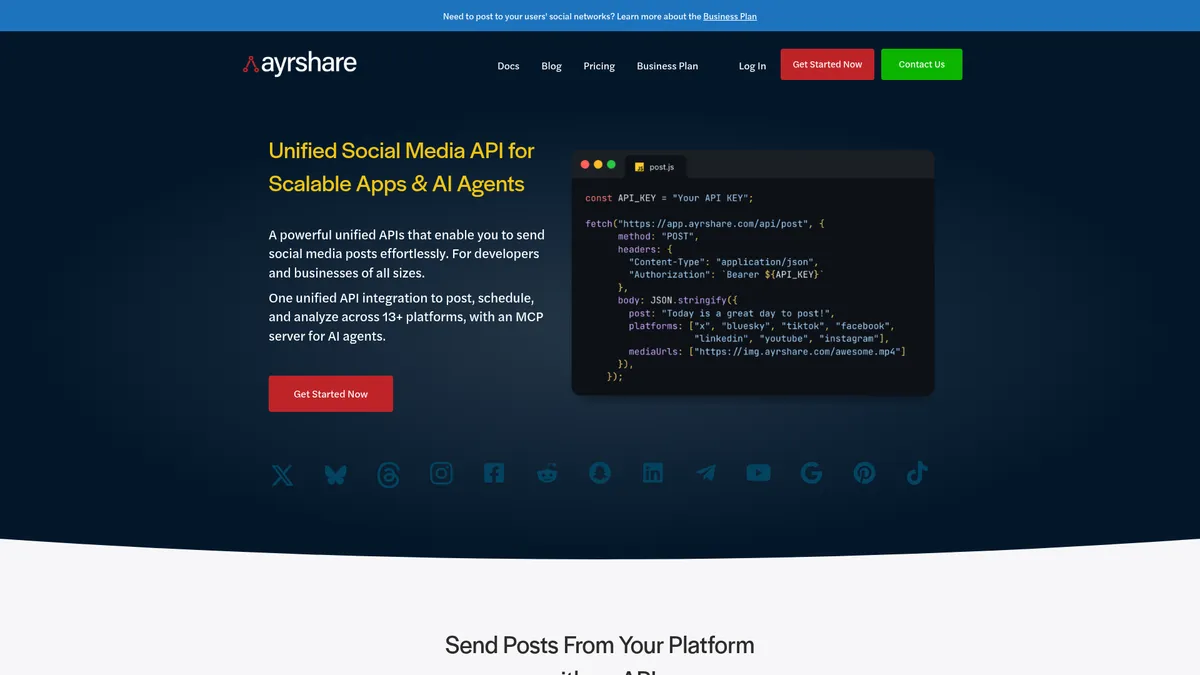The height and width of the screenshot is (675, 1200).
Task: Go to the Pricing page
Action: point(599,66)
